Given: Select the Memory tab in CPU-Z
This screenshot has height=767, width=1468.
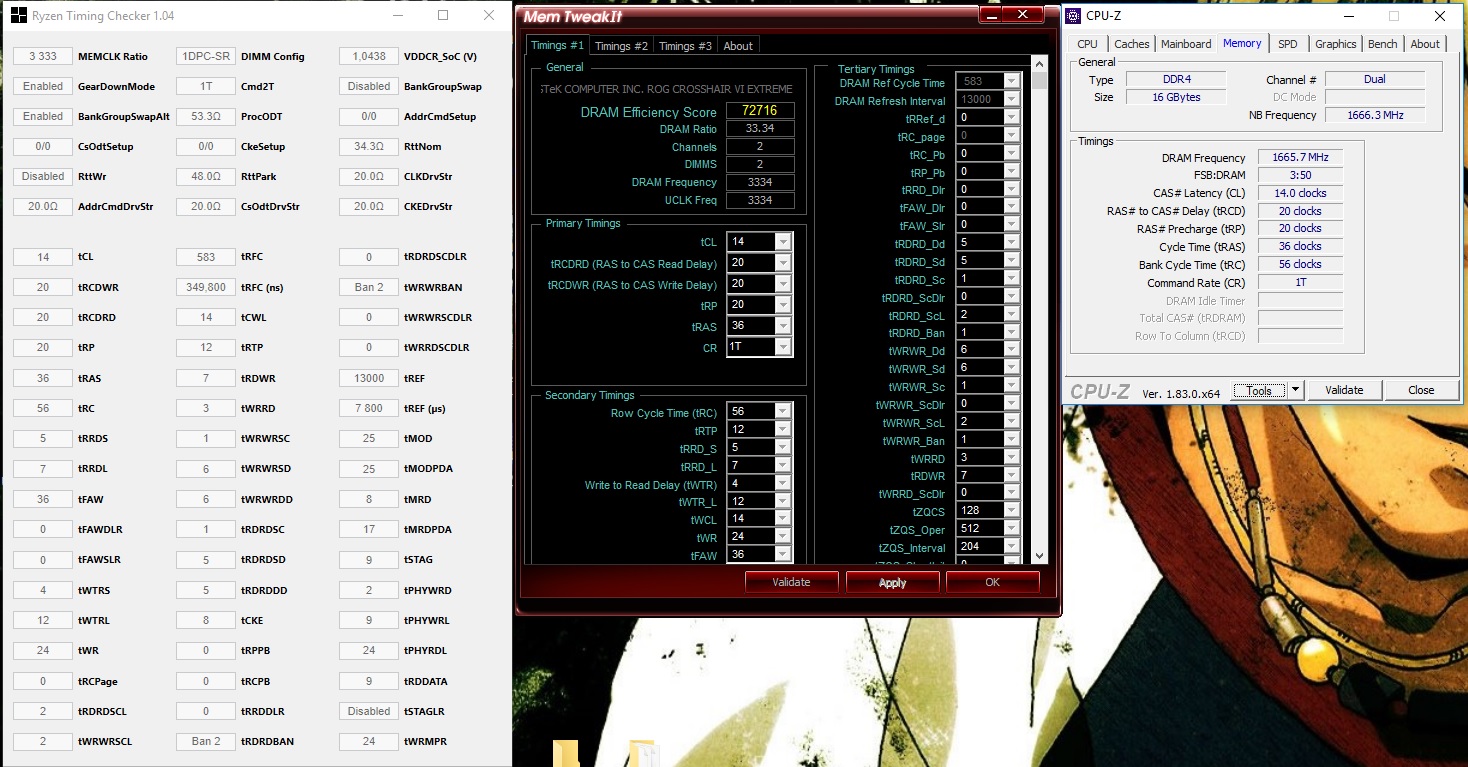Looking at the screenshot, I should point(1242,43).
